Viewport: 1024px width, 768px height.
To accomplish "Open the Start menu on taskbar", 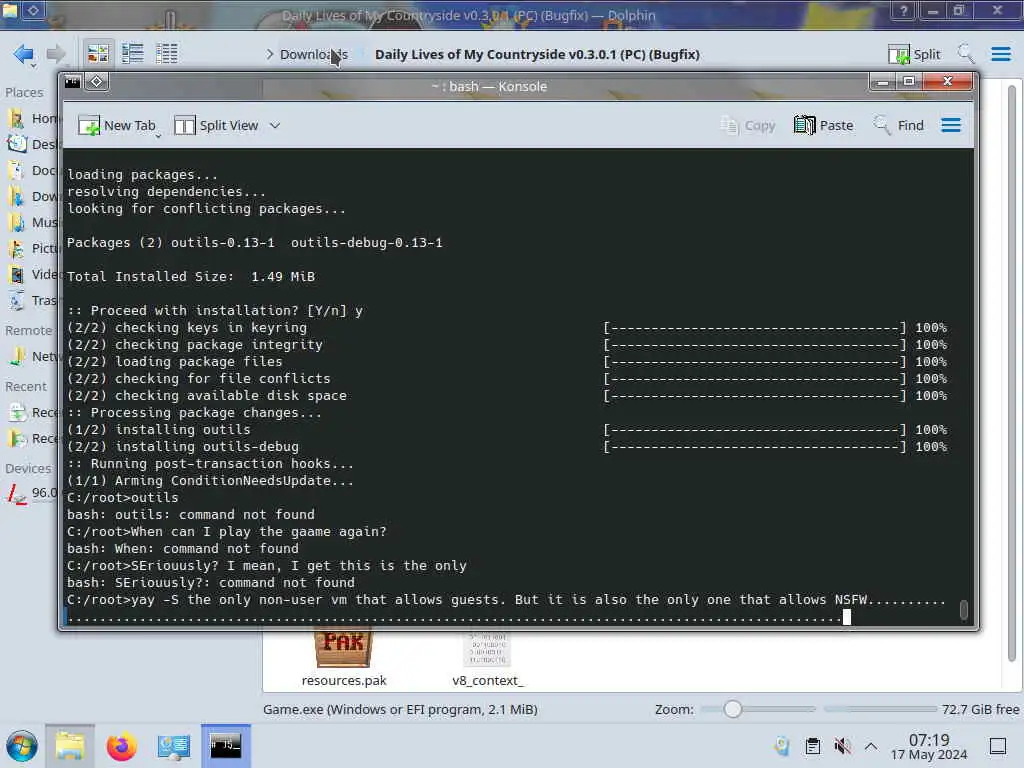I will tap(22, 746).
